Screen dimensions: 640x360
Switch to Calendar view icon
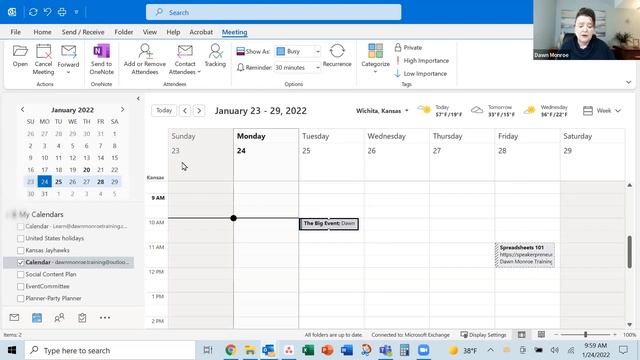pos(37,318)
